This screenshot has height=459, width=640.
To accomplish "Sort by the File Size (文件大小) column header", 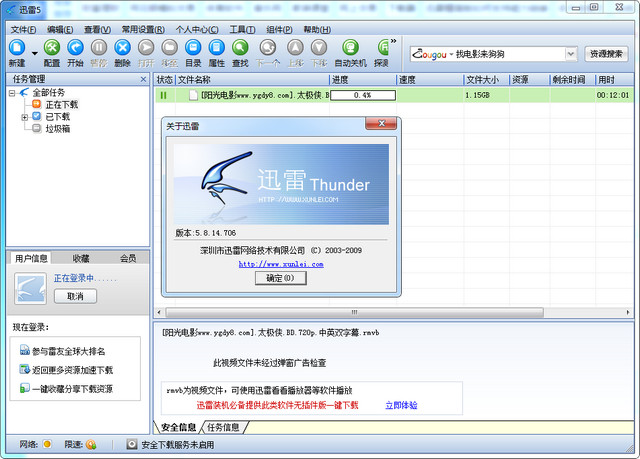I will [x=487, y=80].
